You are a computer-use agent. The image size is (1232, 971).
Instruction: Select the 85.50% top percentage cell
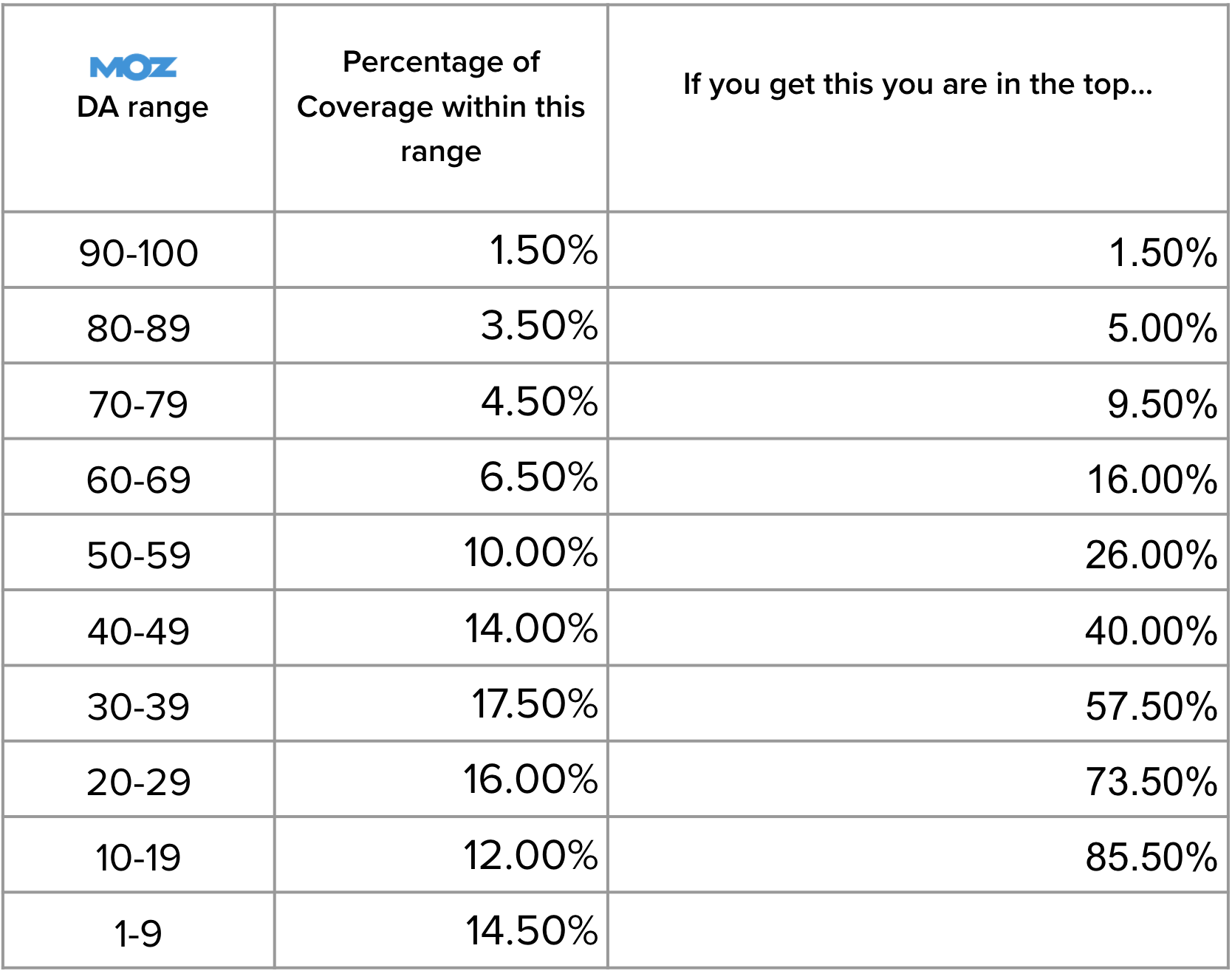pos(1151,857)
